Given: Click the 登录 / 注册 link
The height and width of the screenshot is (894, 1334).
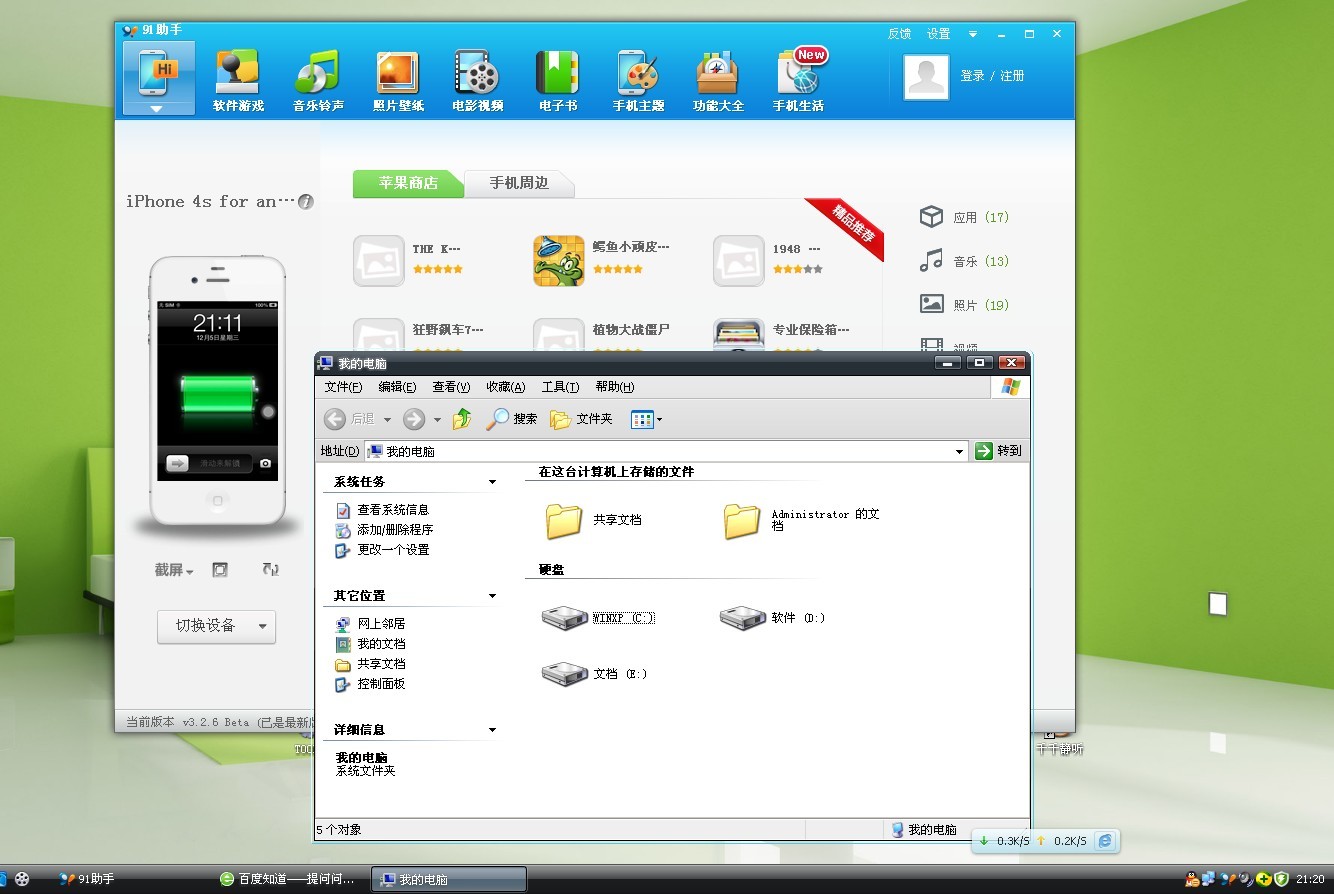Looking at the screenshot, I should 992,76.
